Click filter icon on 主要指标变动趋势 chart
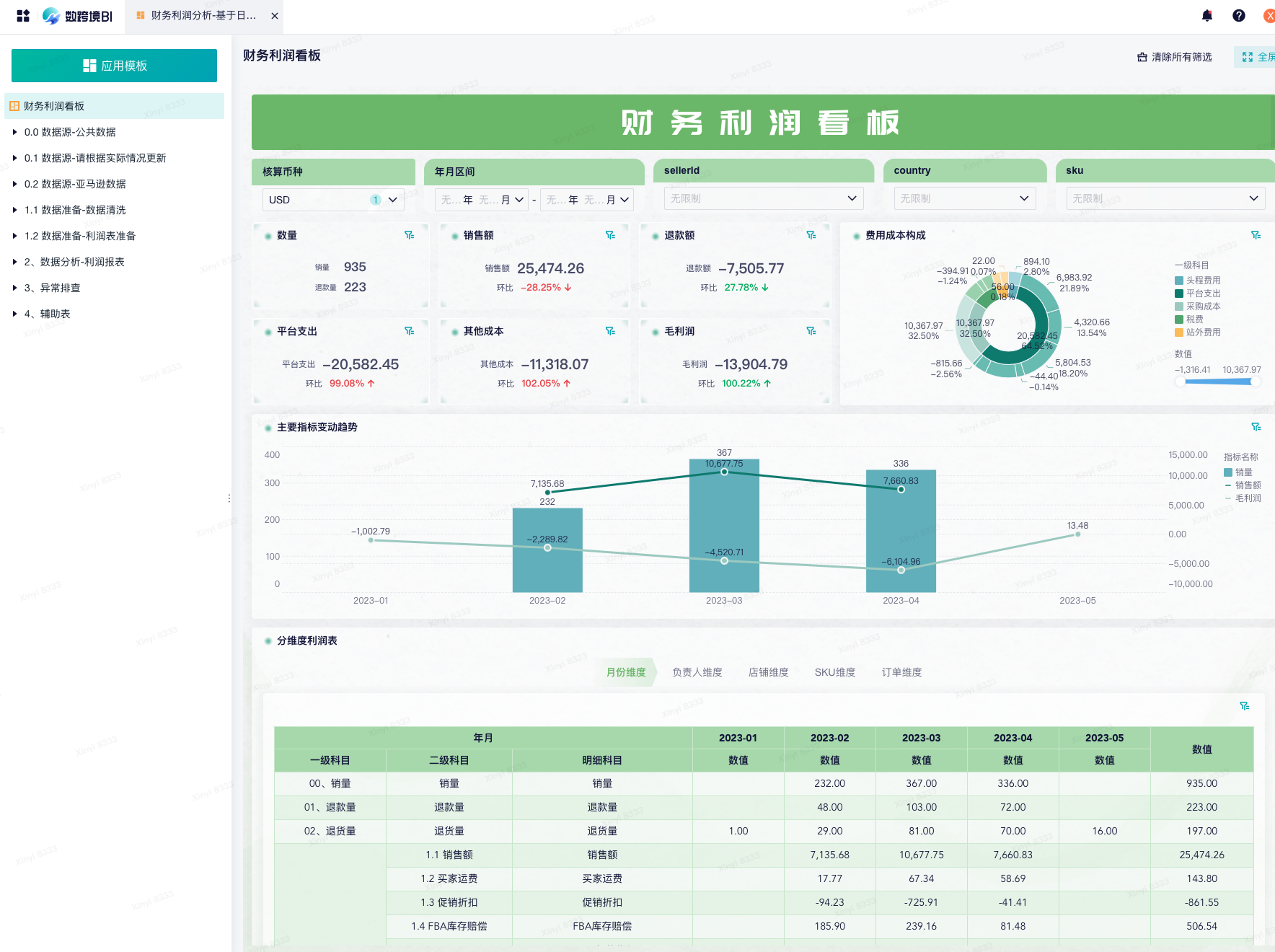Image resolution: width=1275 pixels, height=952 pixels. click(x=1256, y=427)
